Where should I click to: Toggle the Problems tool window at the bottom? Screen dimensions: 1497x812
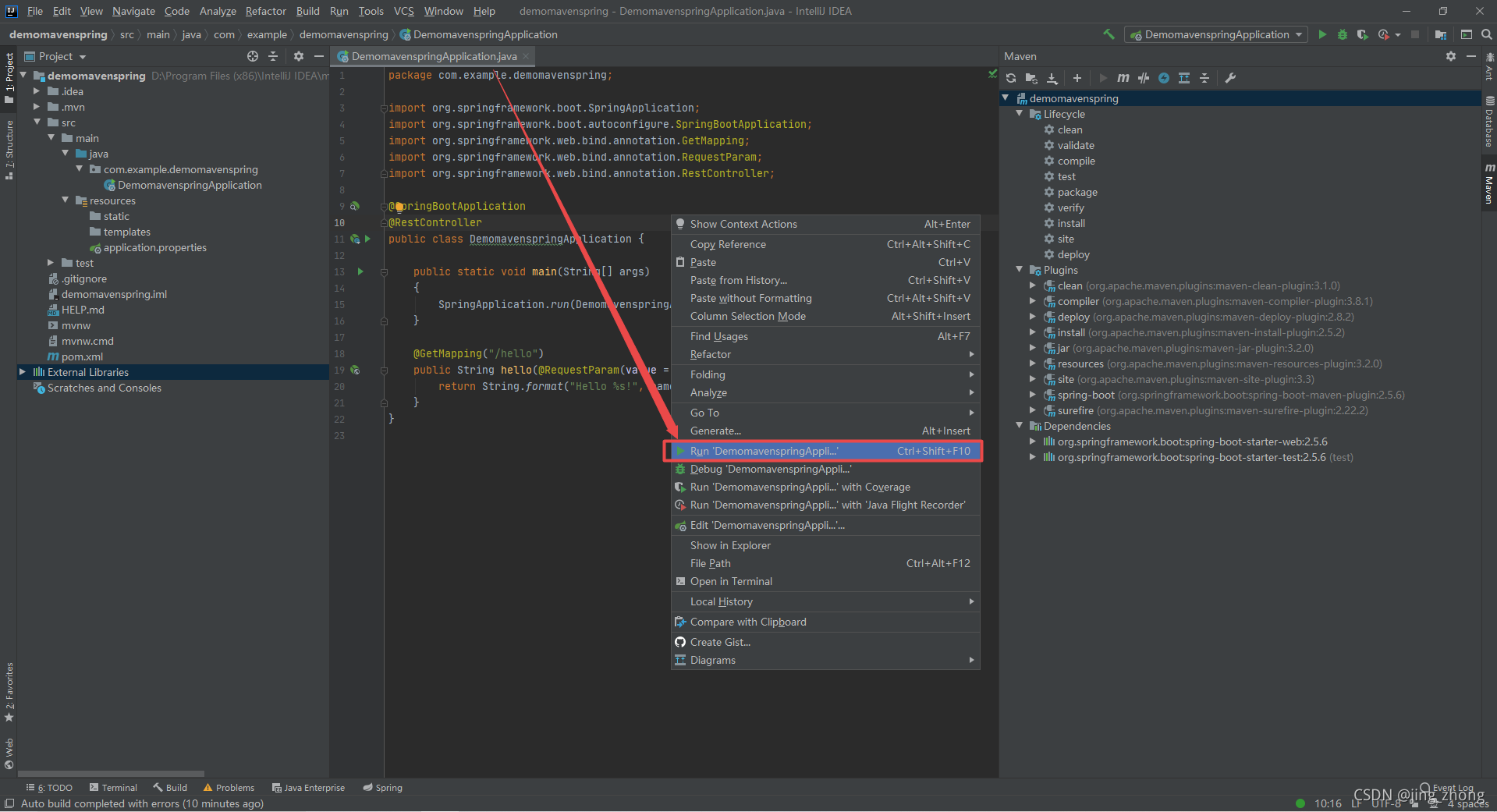point(229,788)
